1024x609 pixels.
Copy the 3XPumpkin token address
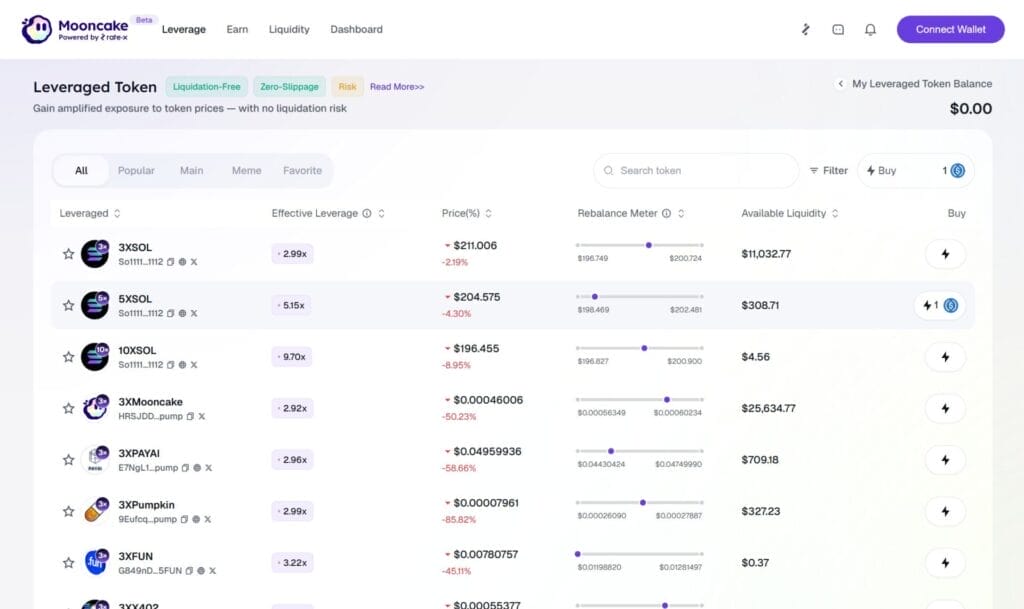tap(184, 520)
